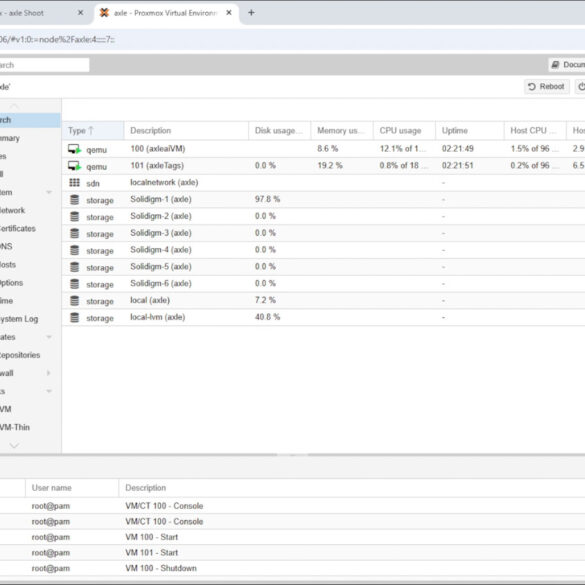Click the storage icon for local-lvm
The width and height of the screenshot is (585, 585).
coord(74,317)
